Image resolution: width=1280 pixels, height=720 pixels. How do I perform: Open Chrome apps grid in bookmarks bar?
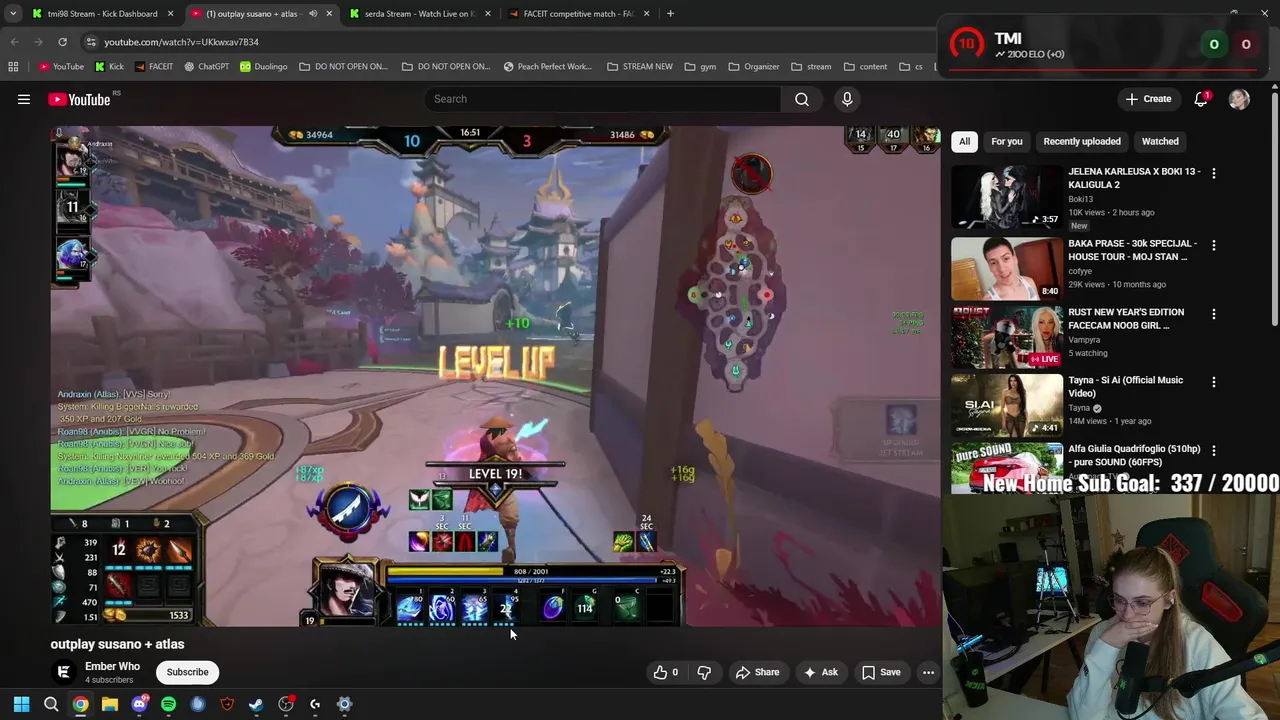point(13,67)
